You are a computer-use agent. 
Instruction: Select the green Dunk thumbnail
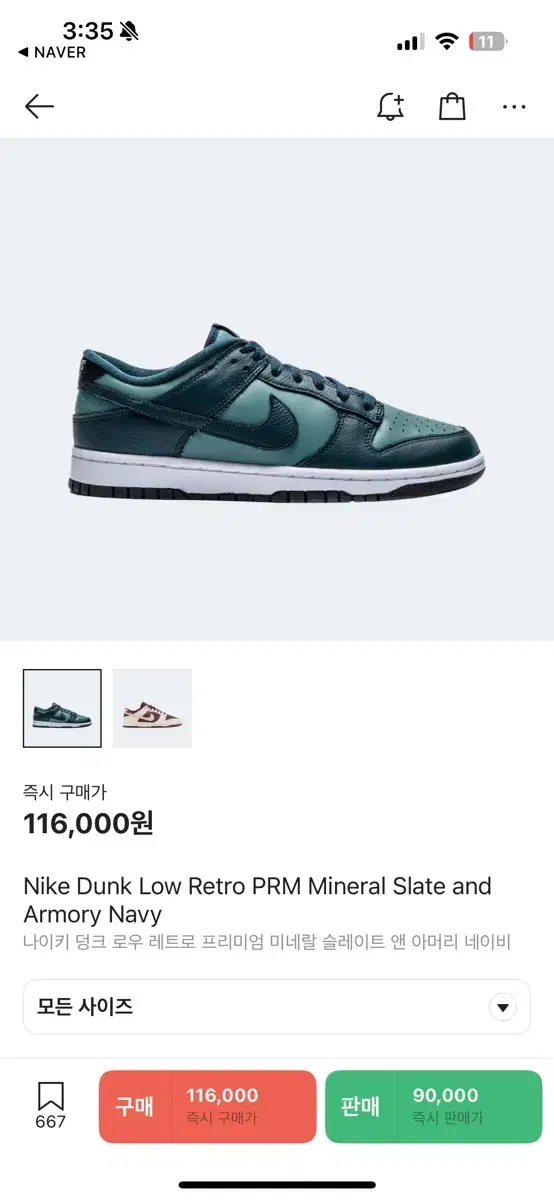point(62,708)
